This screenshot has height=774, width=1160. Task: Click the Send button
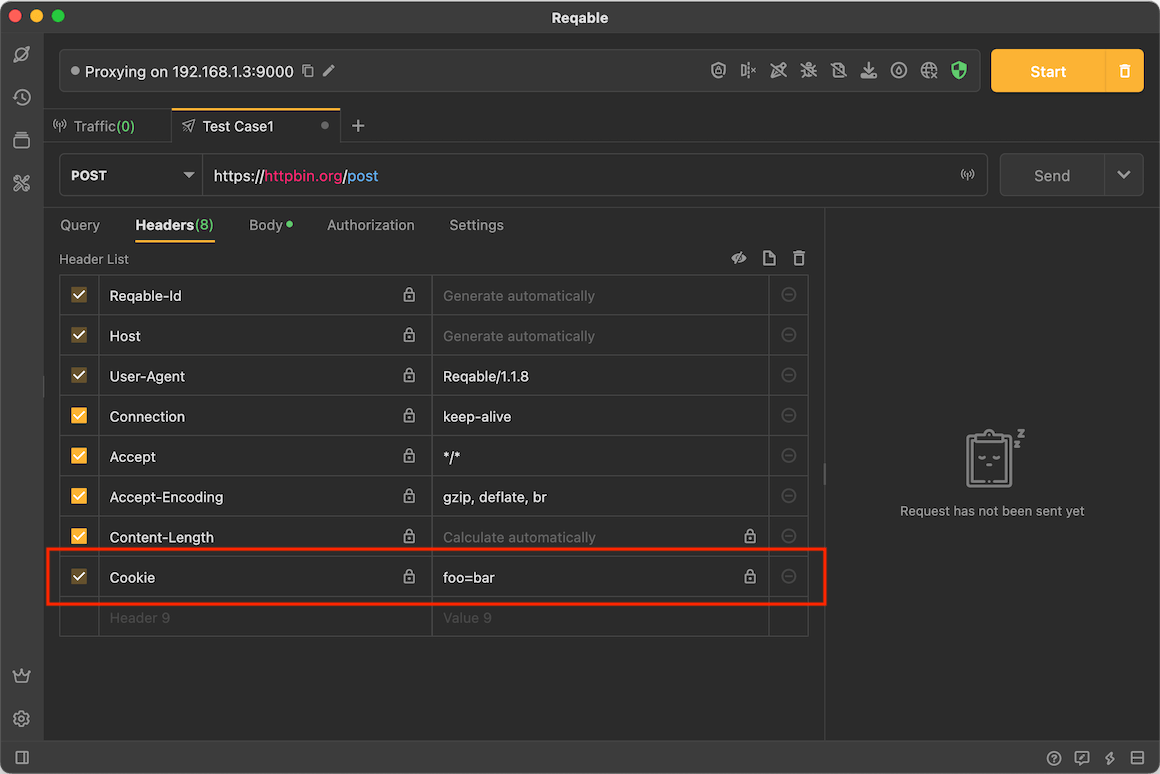tap(1052, 175)
